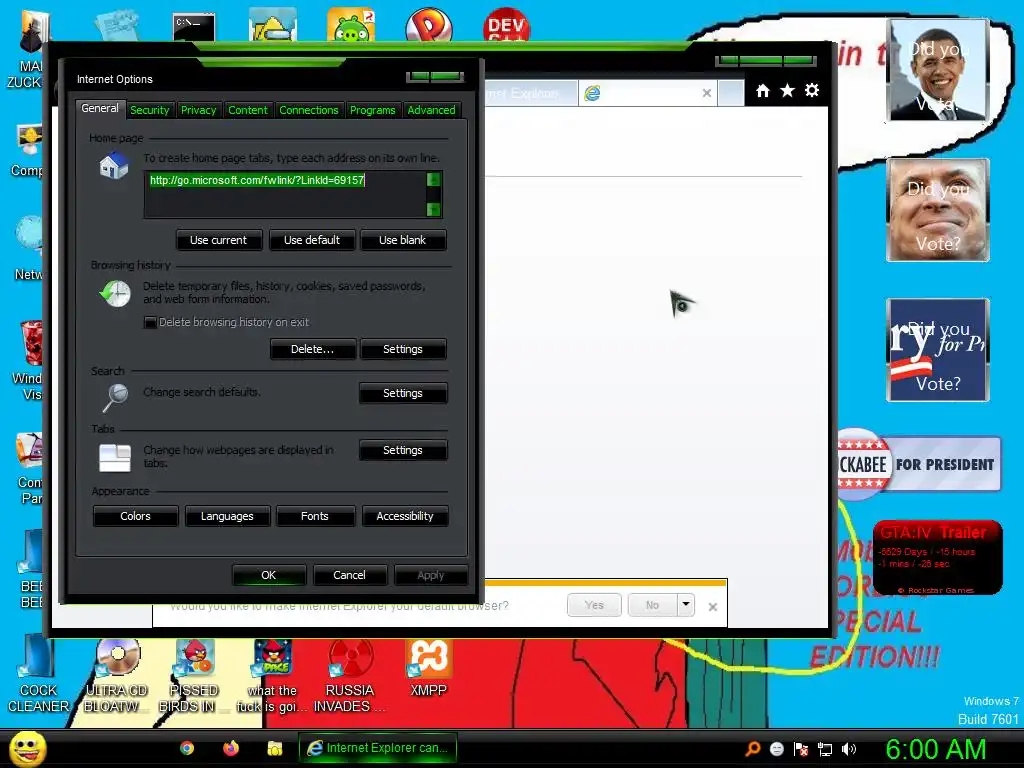Screen dimensions: 1024x768
Task: Open the Delete... browsing history dialog
Action: point(313,349)
